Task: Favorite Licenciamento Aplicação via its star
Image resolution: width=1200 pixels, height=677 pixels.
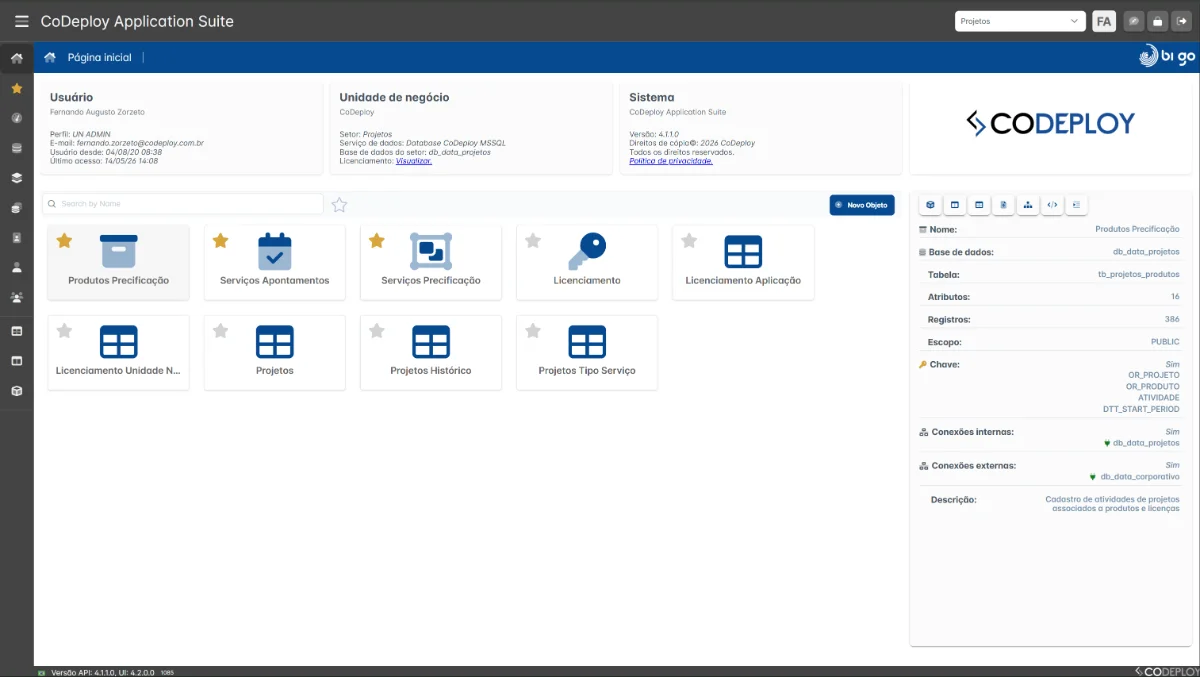Action: [689, 240]
